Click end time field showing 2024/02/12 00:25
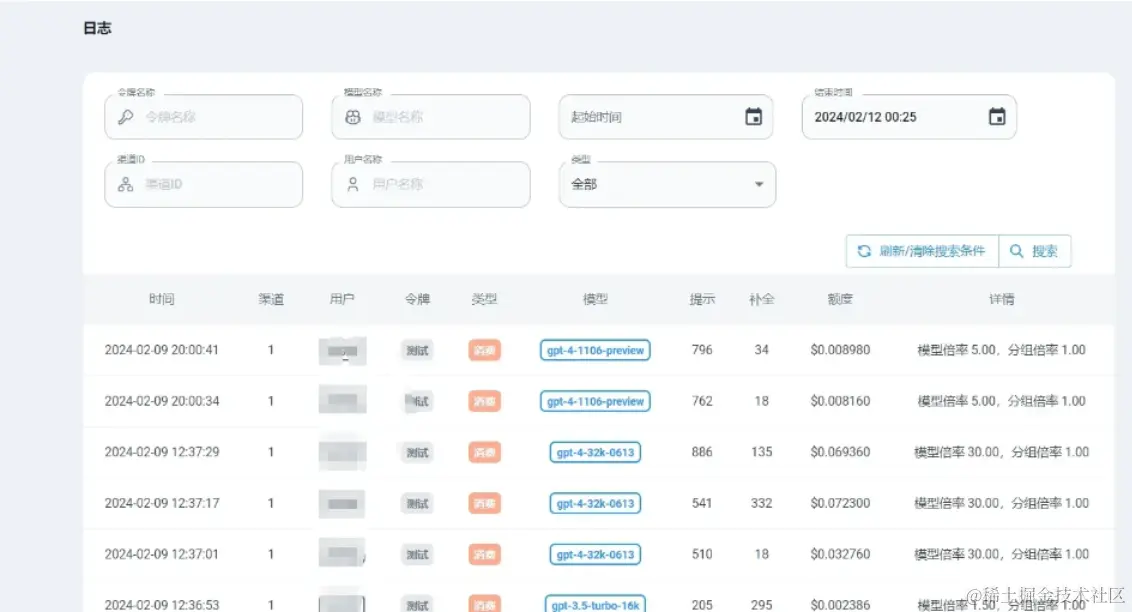 tap(909, 117)
